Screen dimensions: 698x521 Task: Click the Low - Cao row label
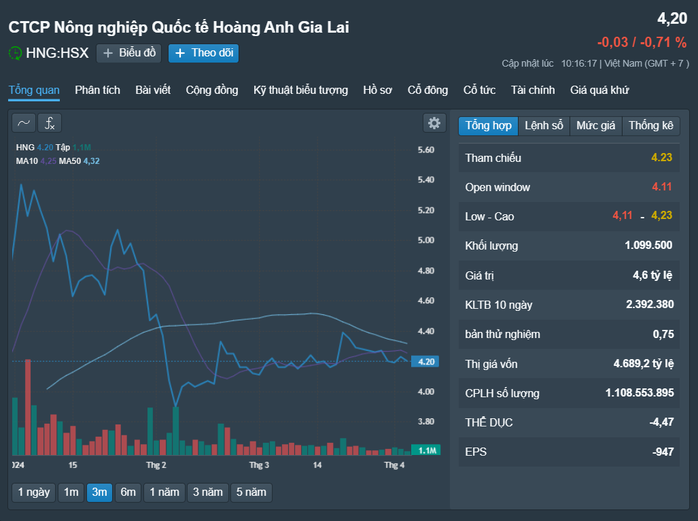[489, 217]
